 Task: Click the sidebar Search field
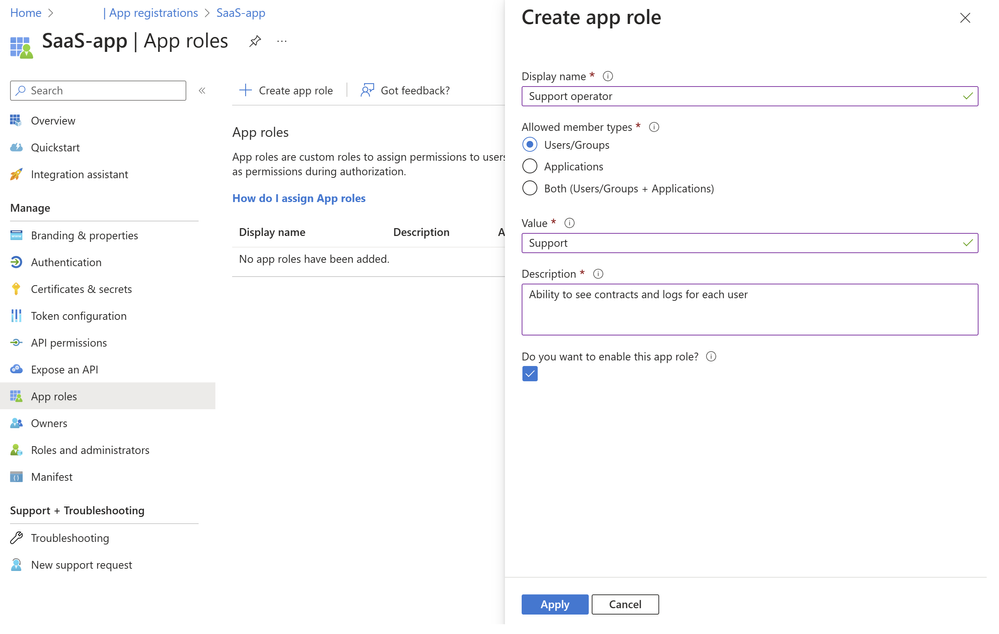(x=98, y=90)
